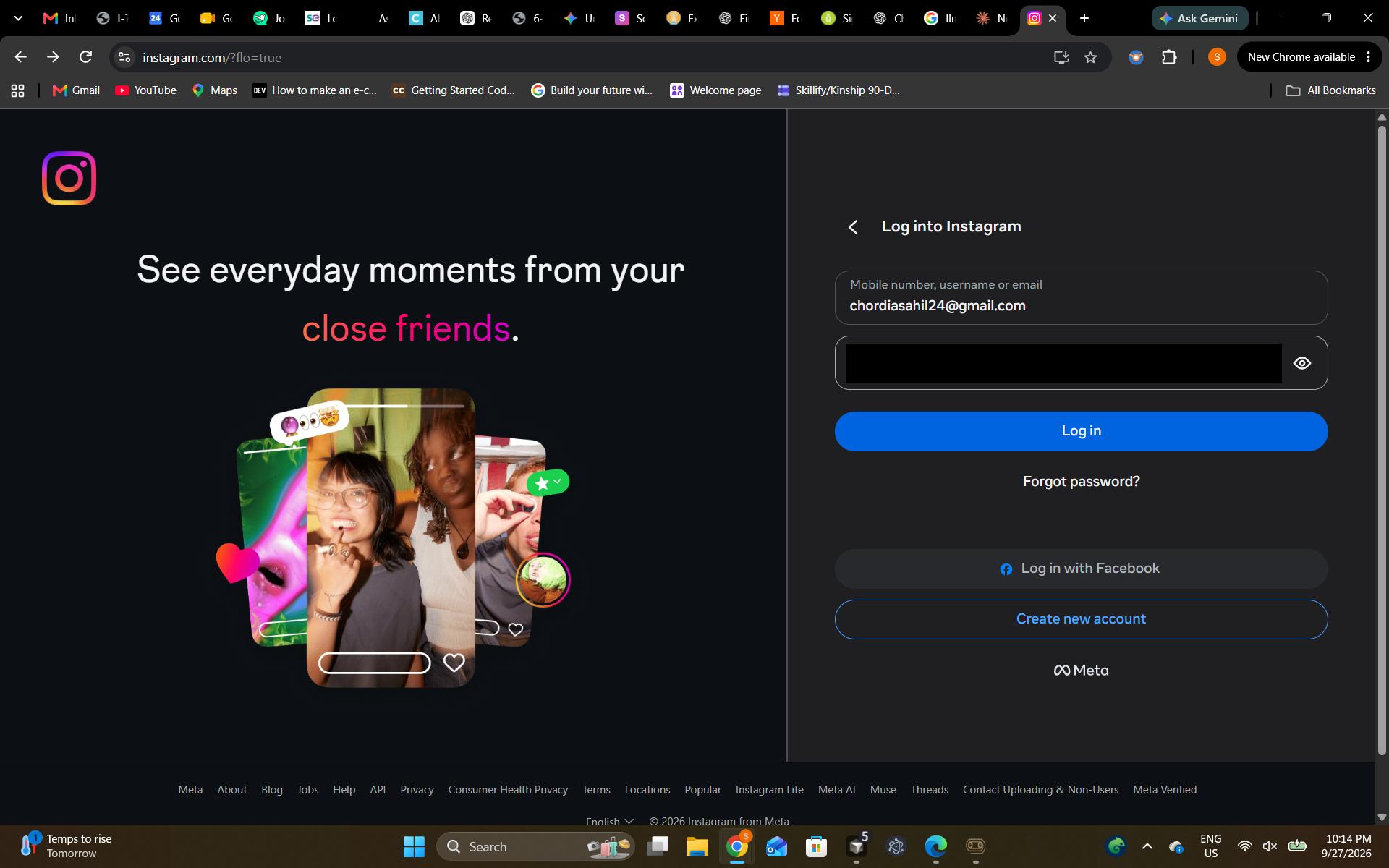Go back using the browser back arrow
1389x868 pixels.
(20, 57)
